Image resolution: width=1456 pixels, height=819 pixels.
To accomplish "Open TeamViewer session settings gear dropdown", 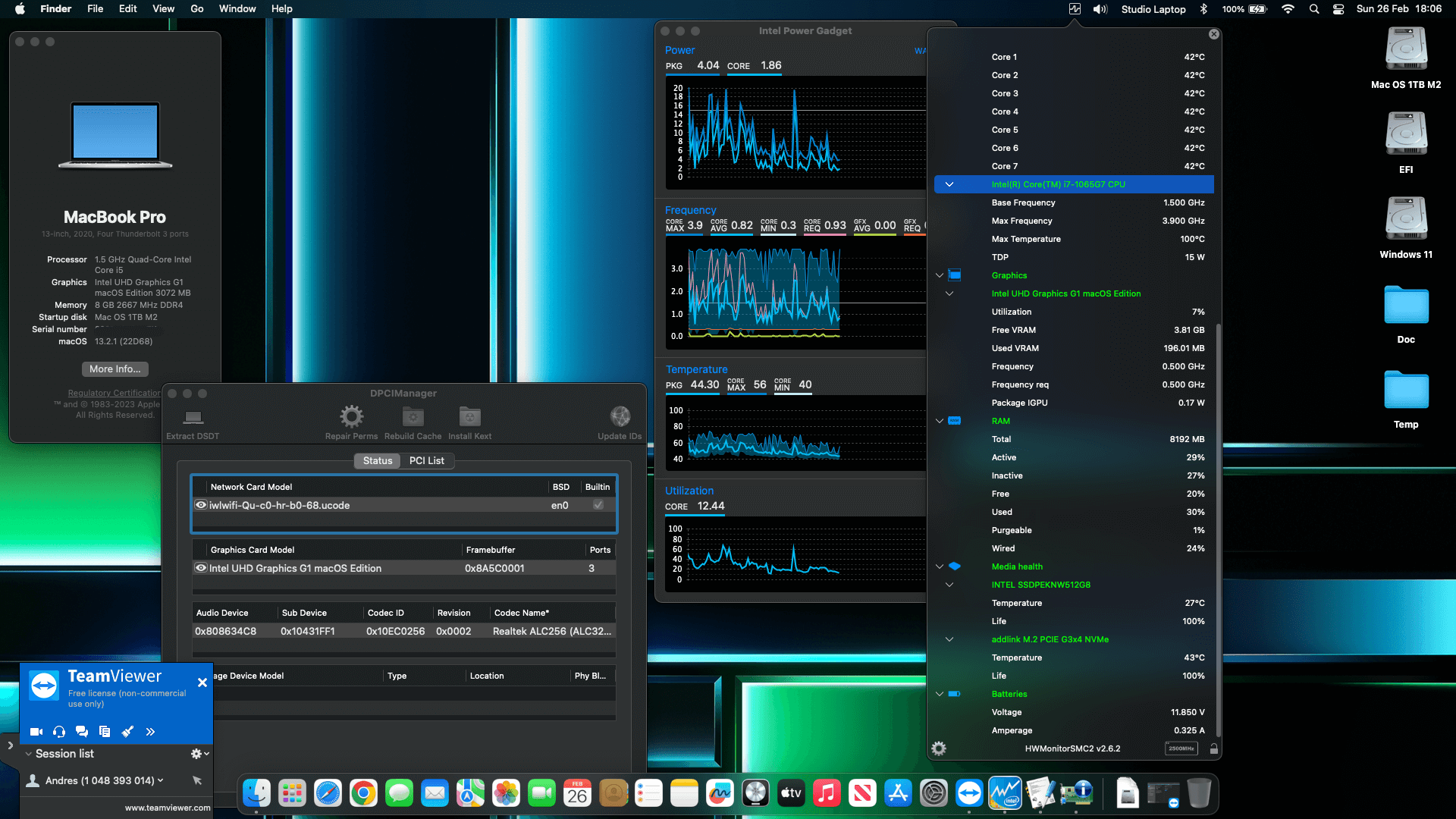I will tap(199, 754).
